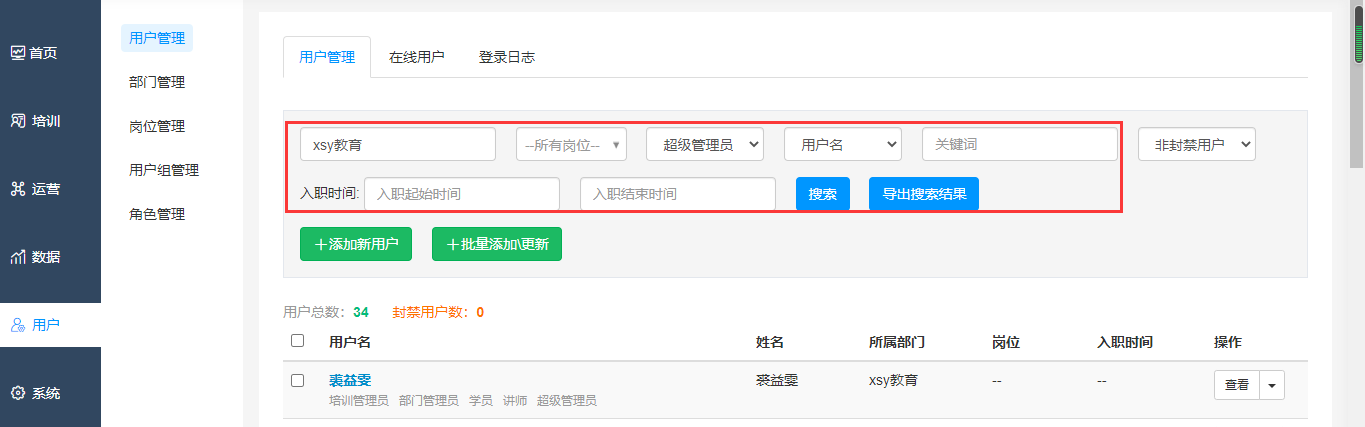This screenshot has width=1365, height=427.
Task: Select the 运营 operations icon
Action: point(17,189)
